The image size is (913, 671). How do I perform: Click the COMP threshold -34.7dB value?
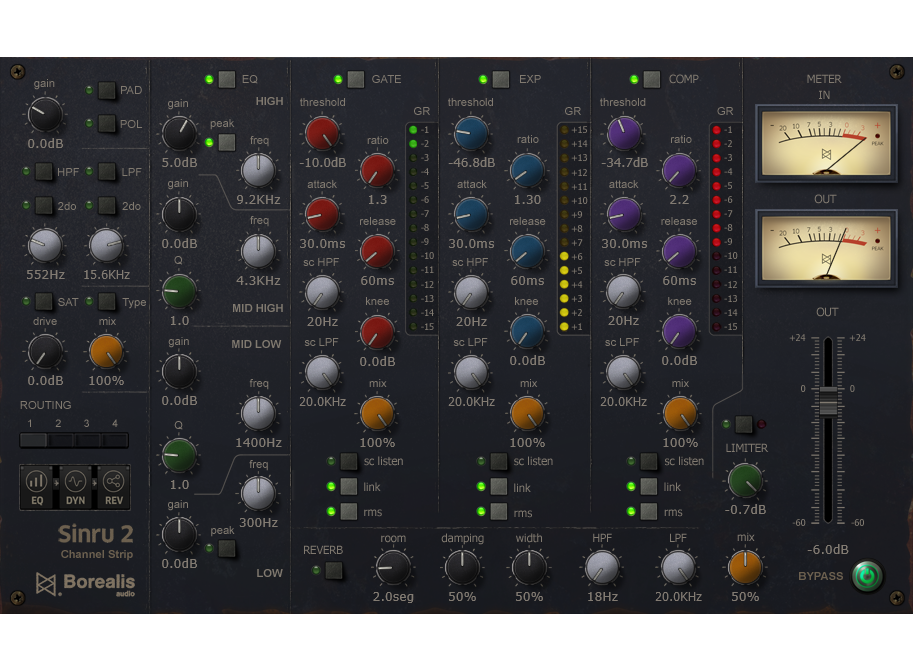tap(624, 163)
